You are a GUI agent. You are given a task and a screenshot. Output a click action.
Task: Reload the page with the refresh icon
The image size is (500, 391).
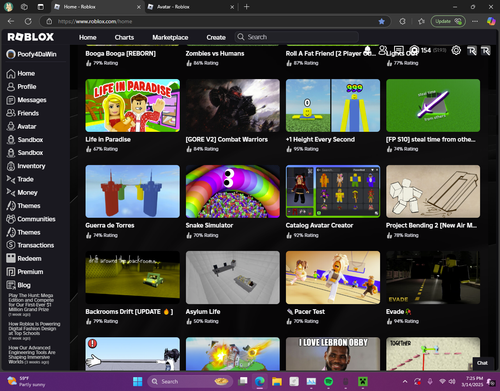tap(28, 21)
